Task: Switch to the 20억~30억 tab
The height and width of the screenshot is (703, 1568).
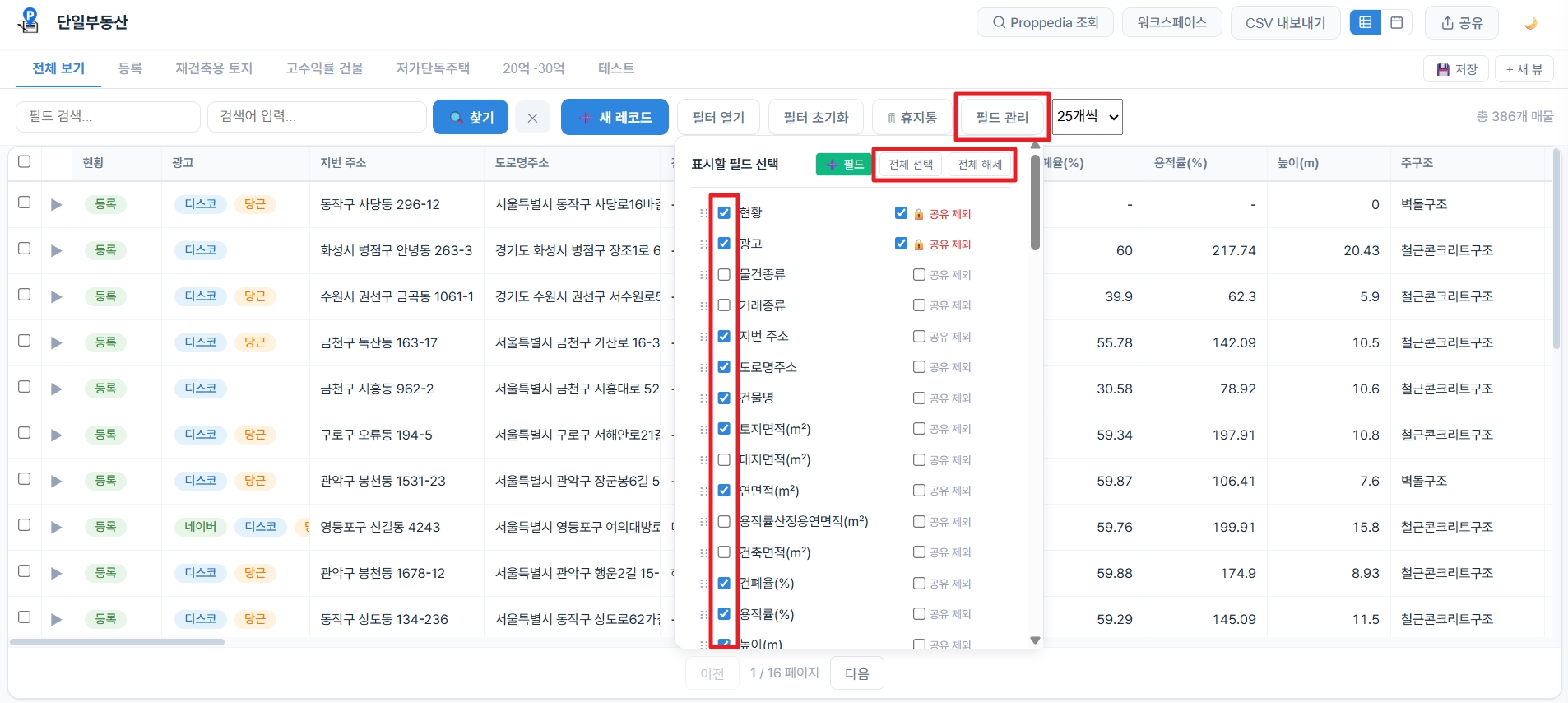Action: click(x=534, y=68)
